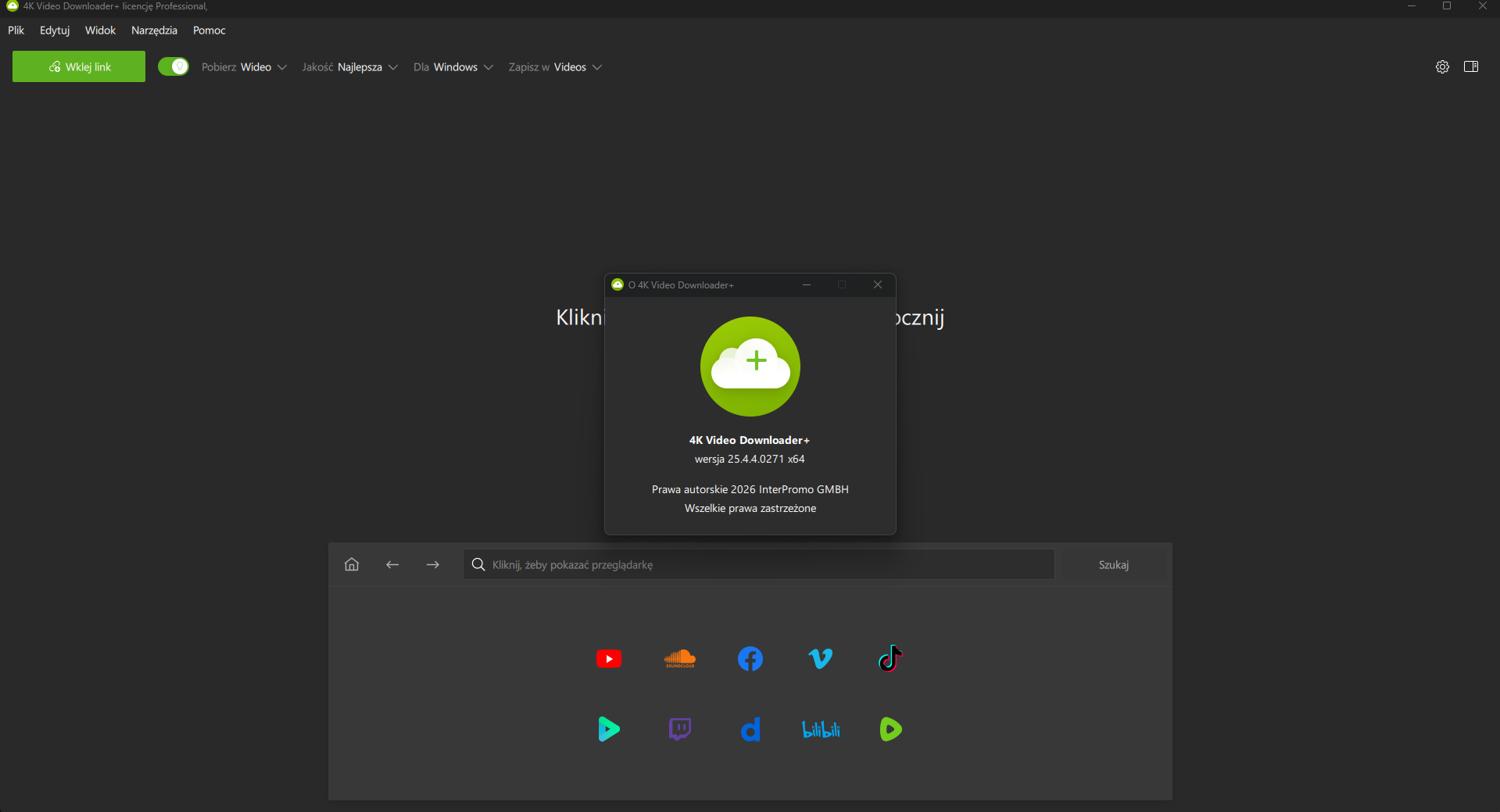Image resolution: width=1500 pixels, height=812 pixels.
Task: Expand the Jakość Najlepsza dropdown
Action: pyautogui.click(x=349, y=67)
